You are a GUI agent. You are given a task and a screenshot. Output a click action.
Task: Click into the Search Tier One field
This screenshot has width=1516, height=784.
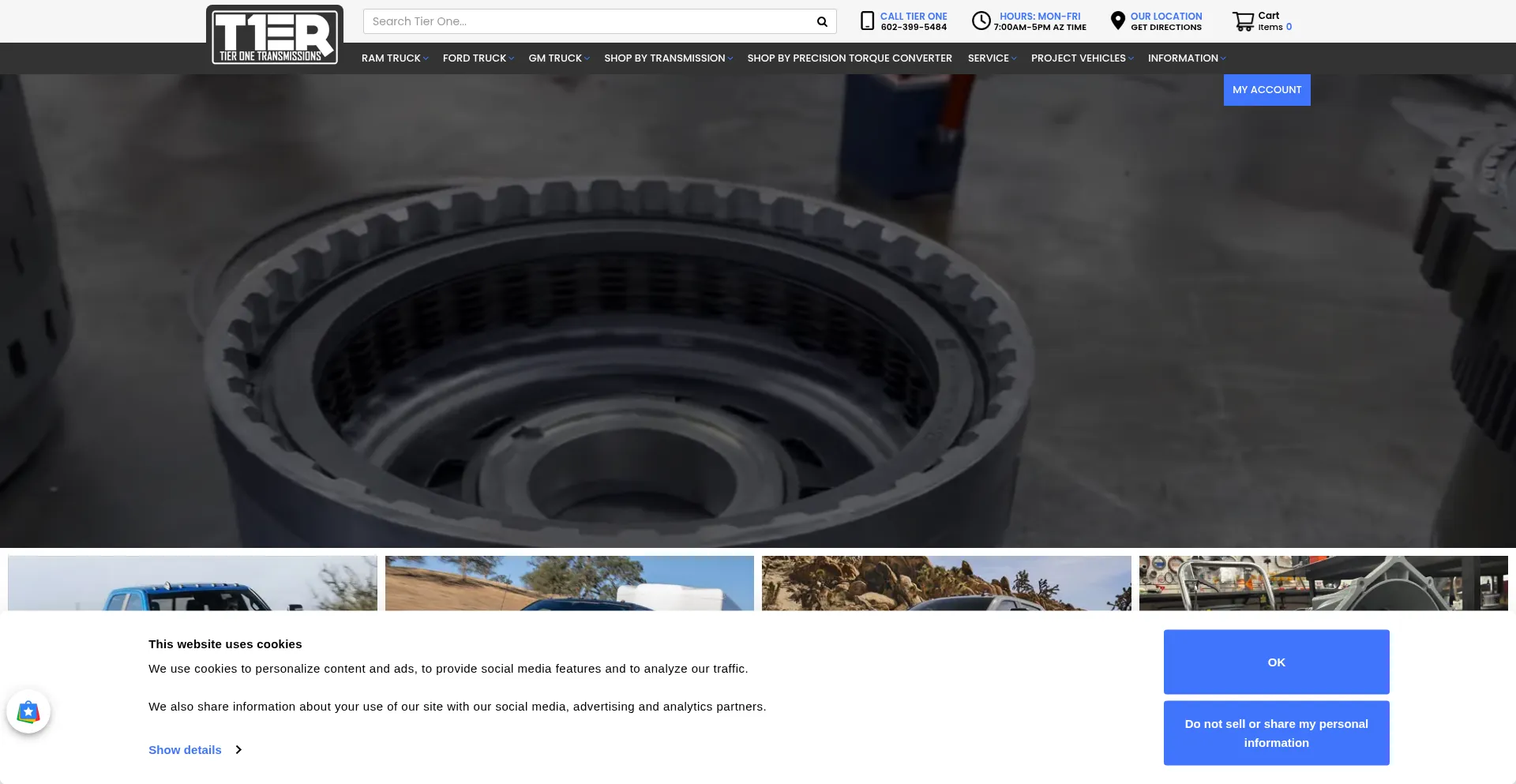[588, 22]
